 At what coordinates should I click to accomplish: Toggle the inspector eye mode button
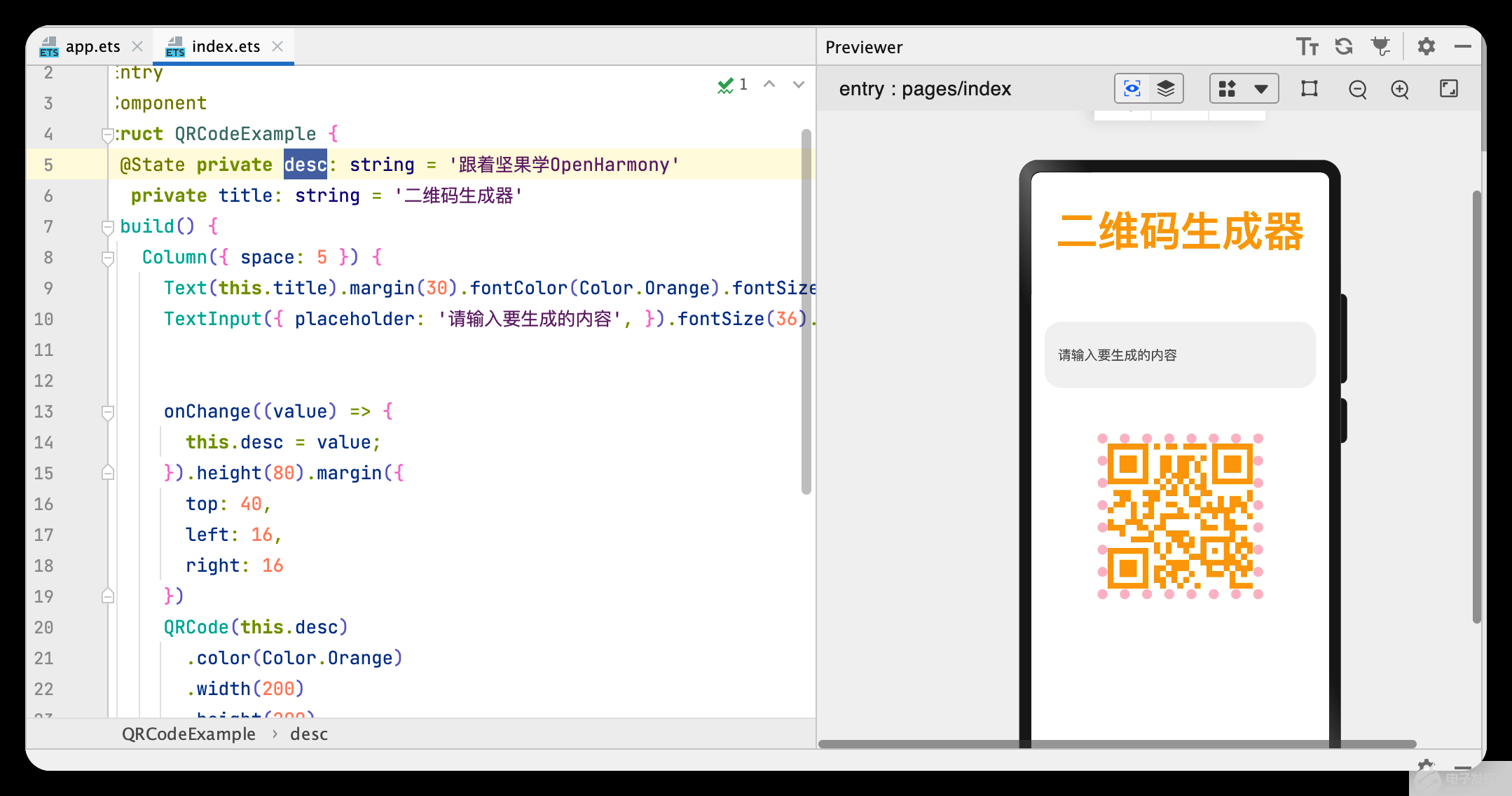1132,89
